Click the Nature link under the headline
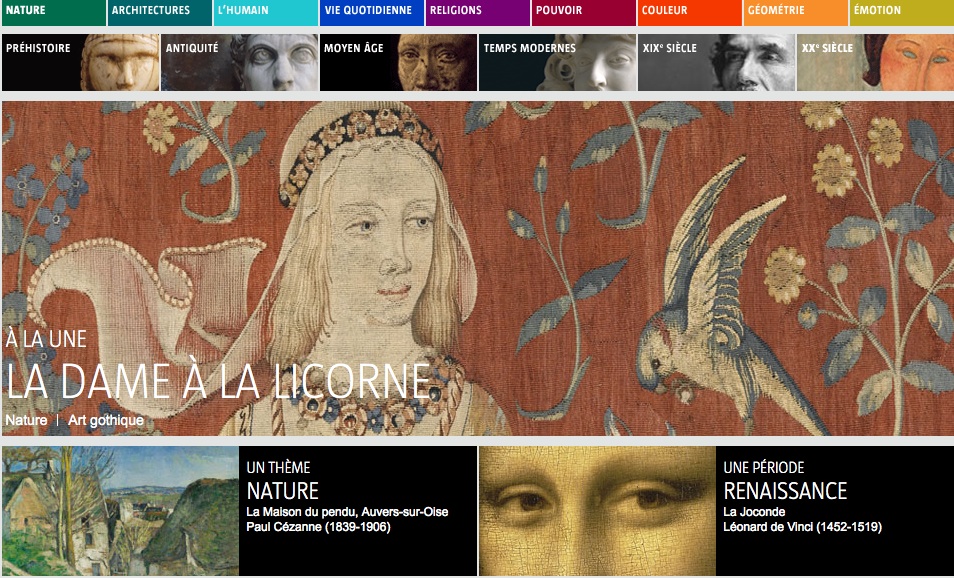This screenshot has height=578, width=954. pyautogui.click(x=26, y=421)
